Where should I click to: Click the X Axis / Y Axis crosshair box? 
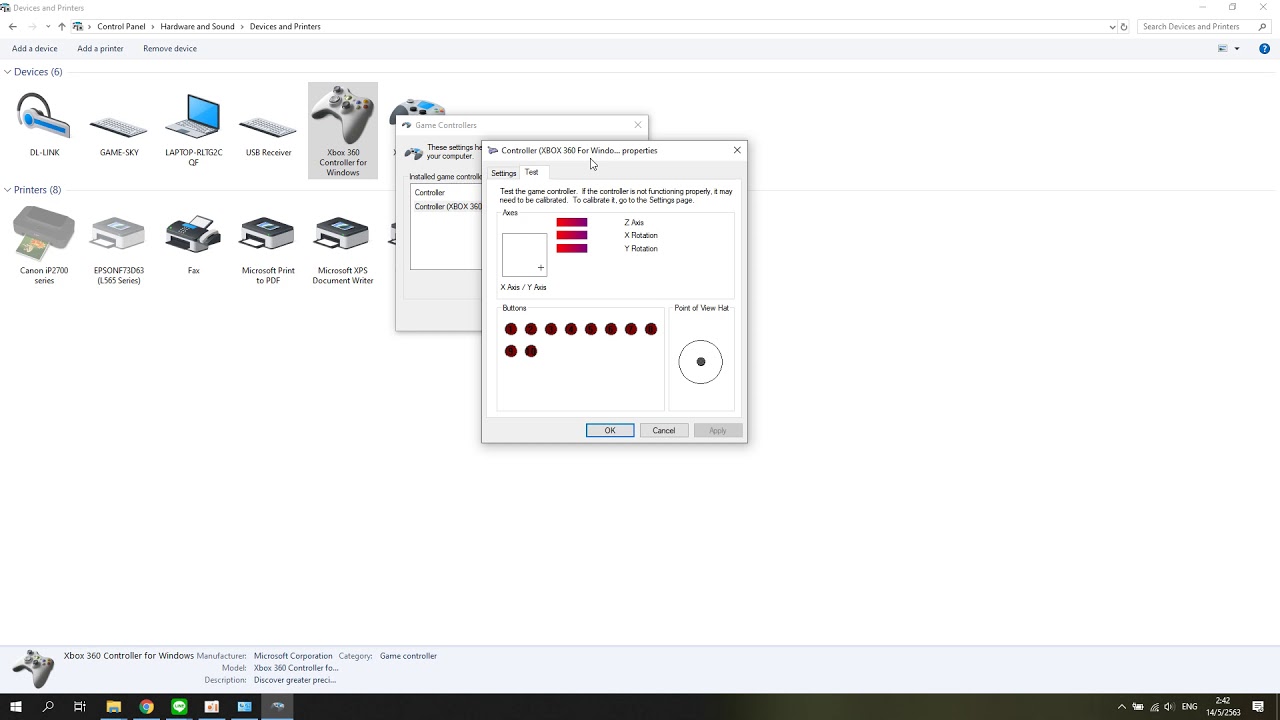click(524, 255)
